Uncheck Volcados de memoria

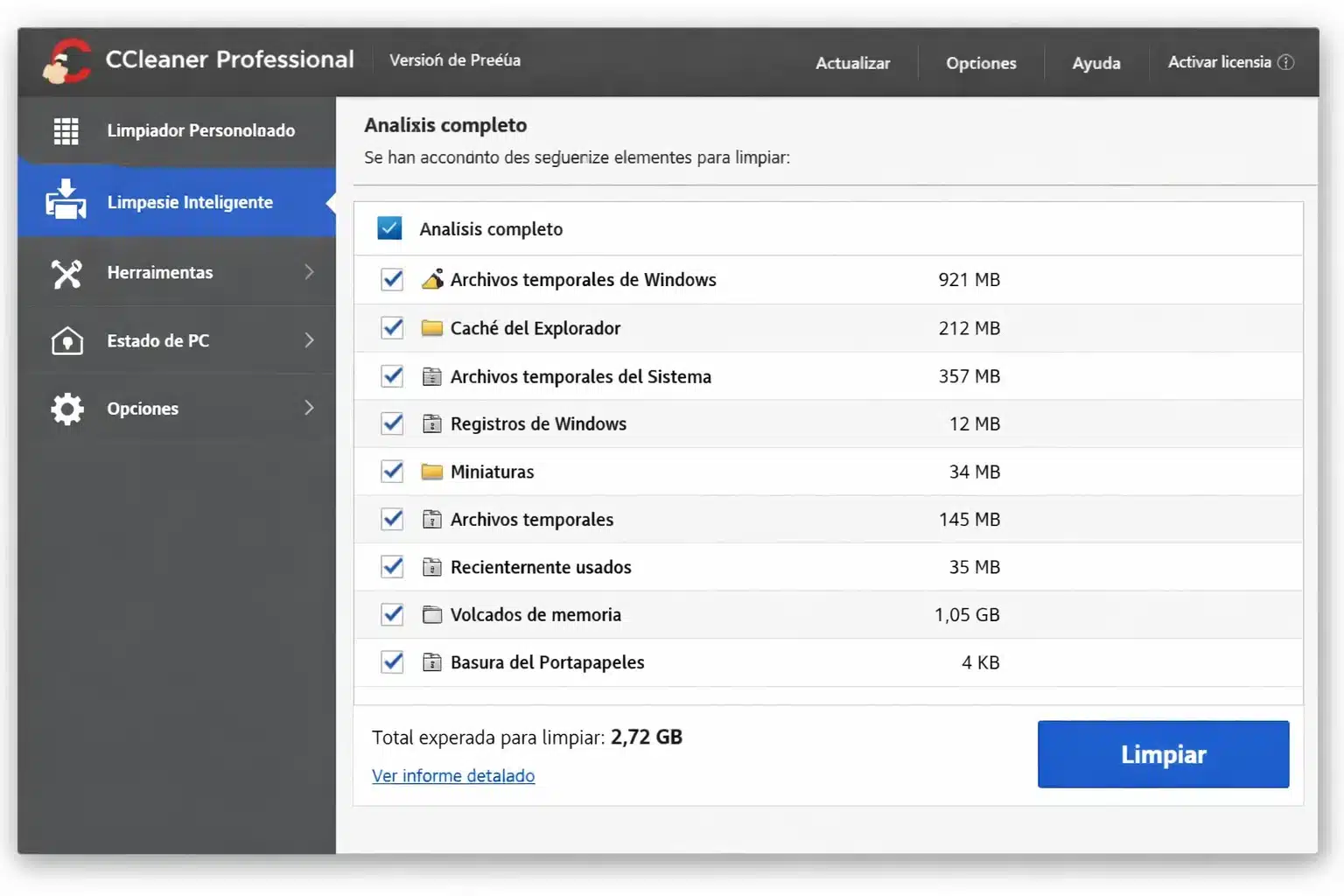tap(391, 614)
